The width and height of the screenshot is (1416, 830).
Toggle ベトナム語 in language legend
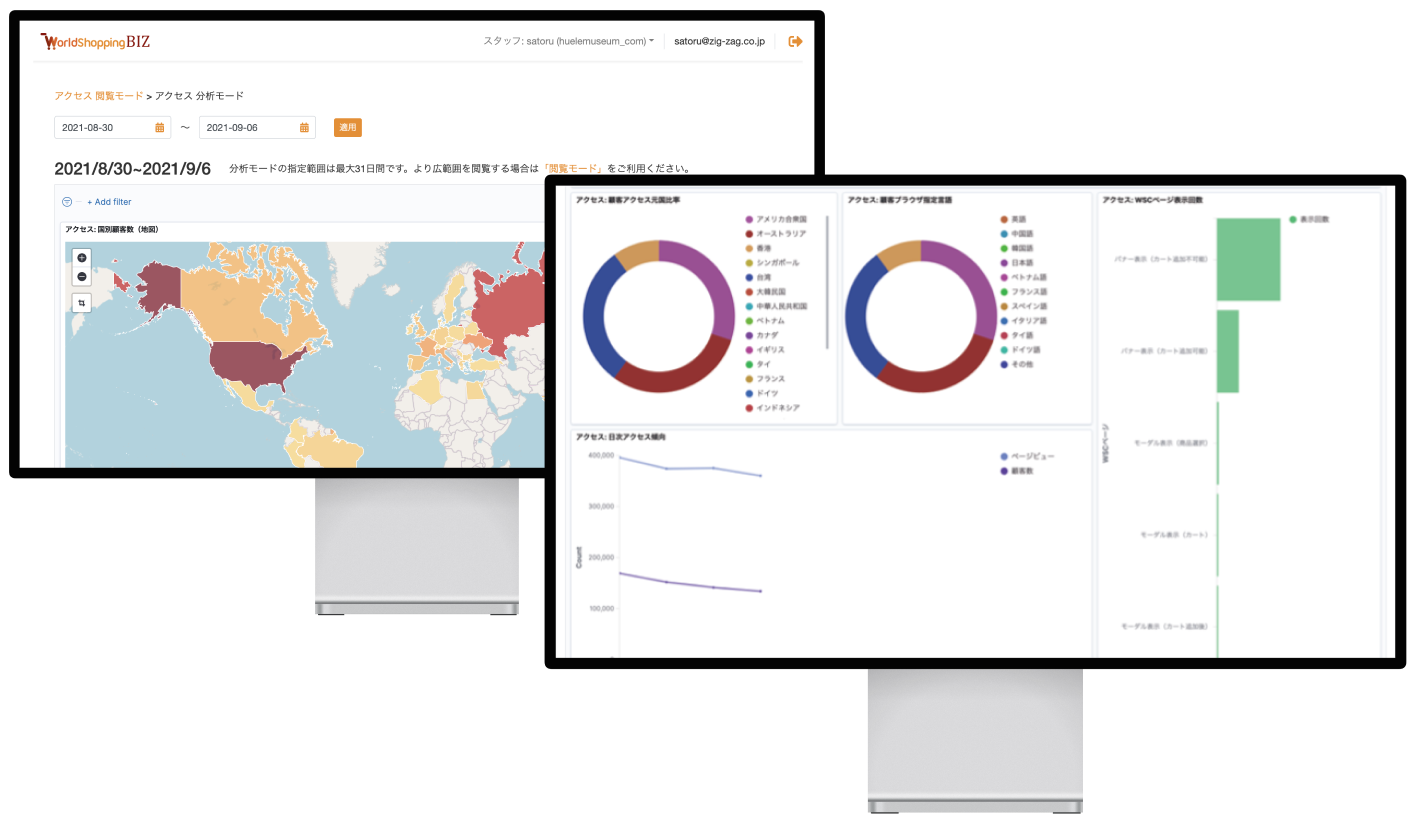[x=1023, y=277]
